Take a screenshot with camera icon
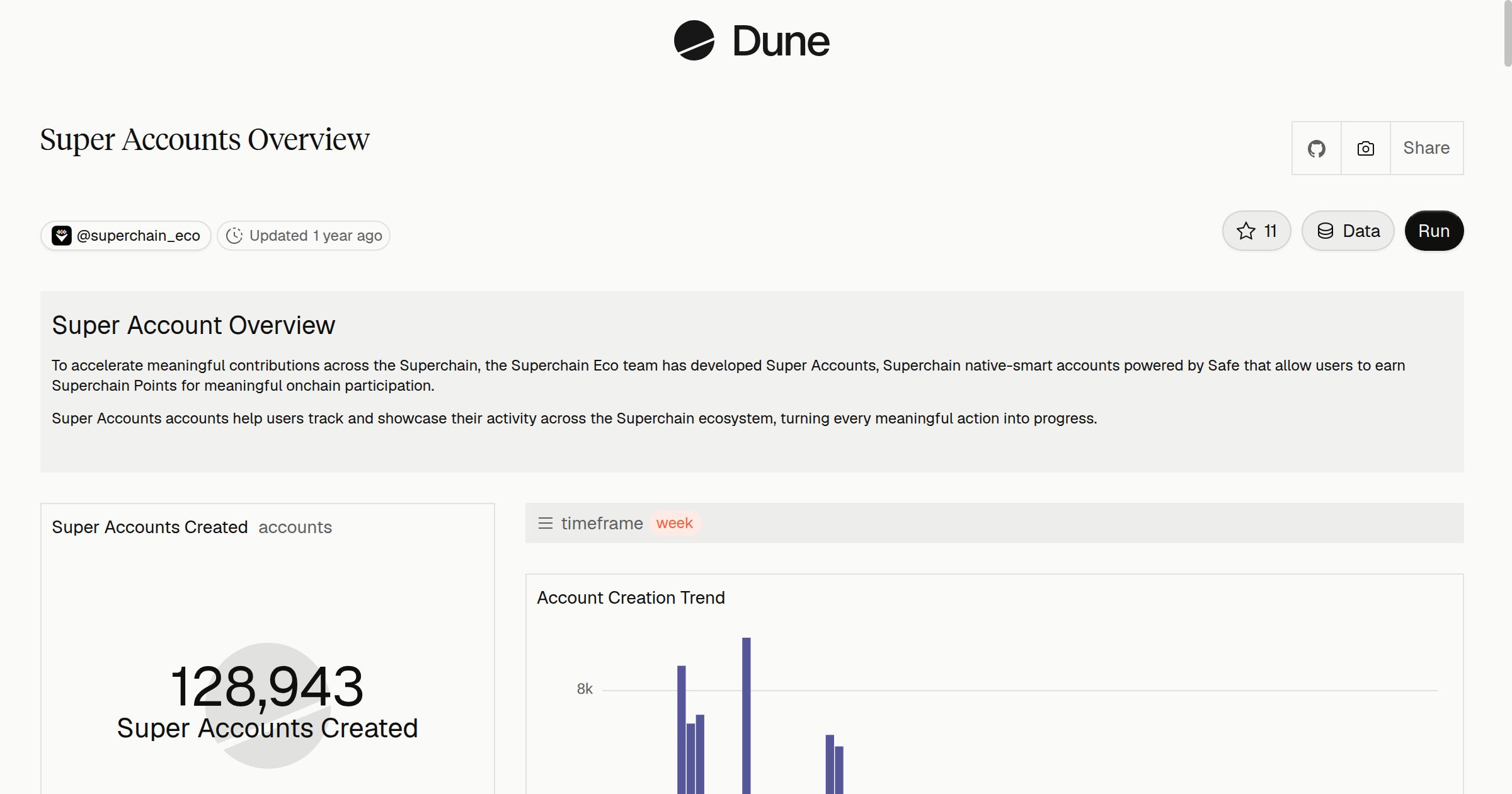 point(1366,148)
